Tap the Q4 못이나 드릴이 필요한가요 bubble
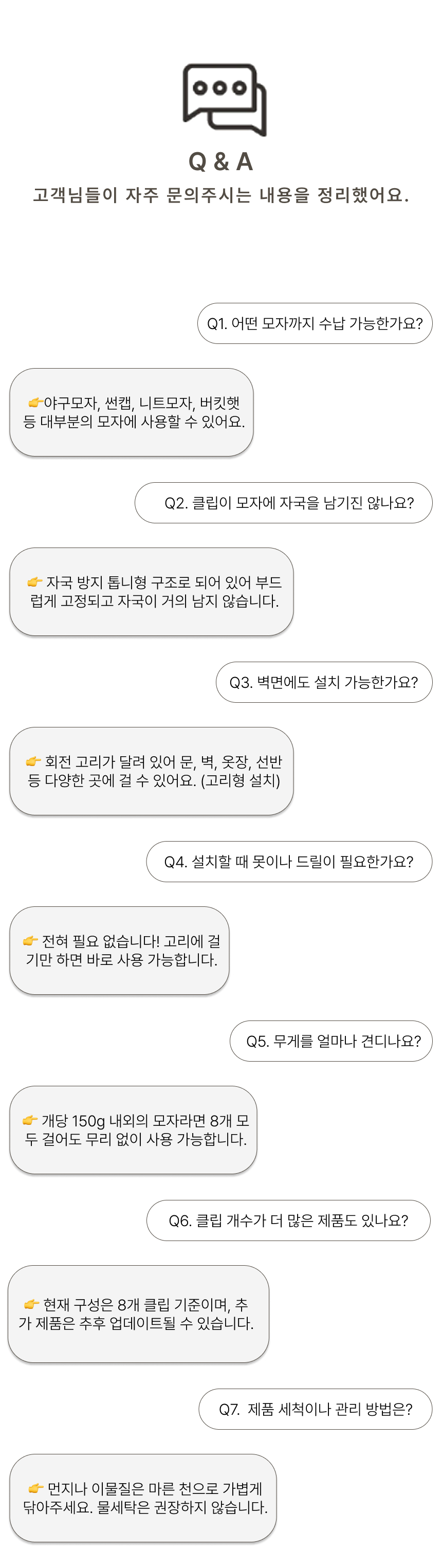The image size is (442, 1568). click(x=289, y=861)
